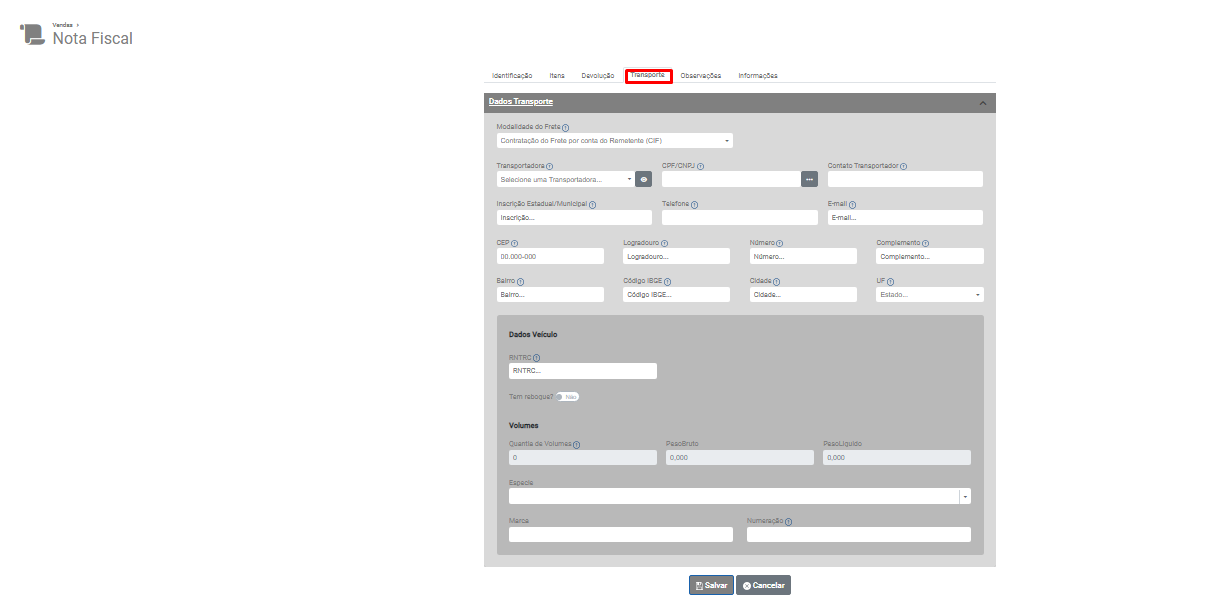The image size is (1218, 602).
Task: Click the Logradouro input field
Action: pyautogui.click(x=676, y=256)
